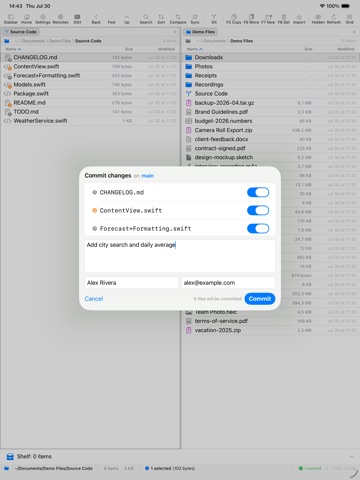
Task: Select Camera Roll Export.zip in right pane
Action: [271, 130]
